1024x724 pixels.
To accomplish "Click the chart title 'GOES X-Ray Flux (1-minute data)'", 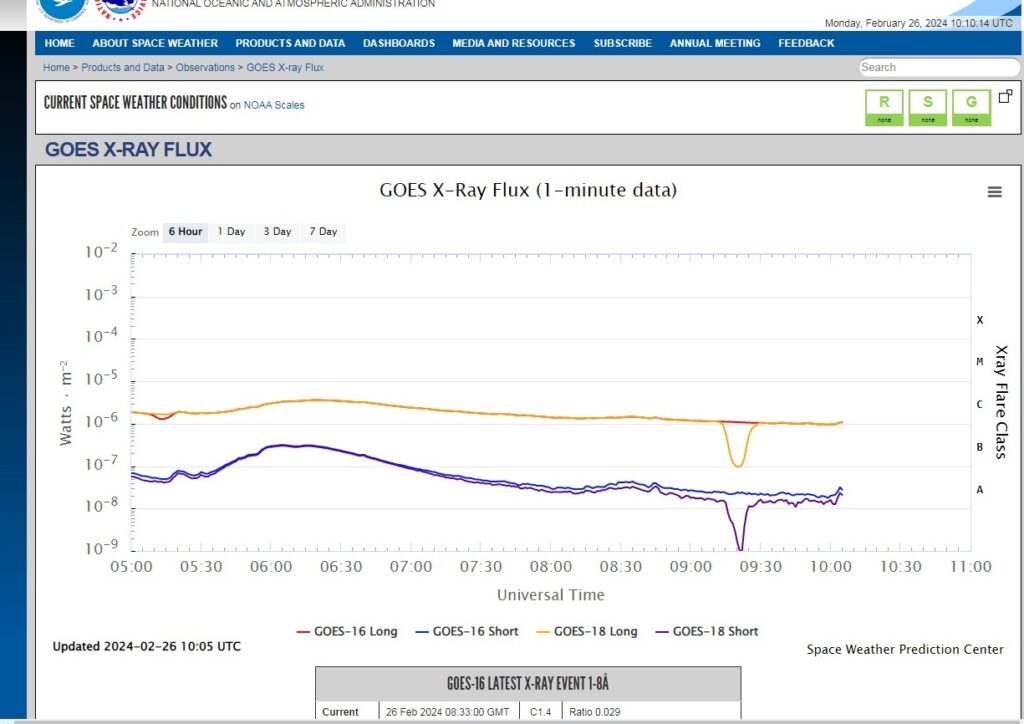I will [x=528, y=190].
